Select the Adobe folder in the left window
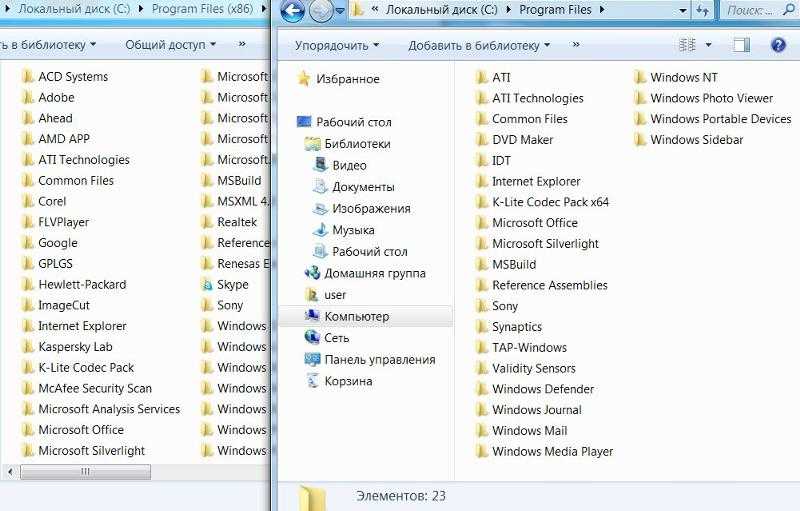800x511 pixels. (x=48, y=97)
